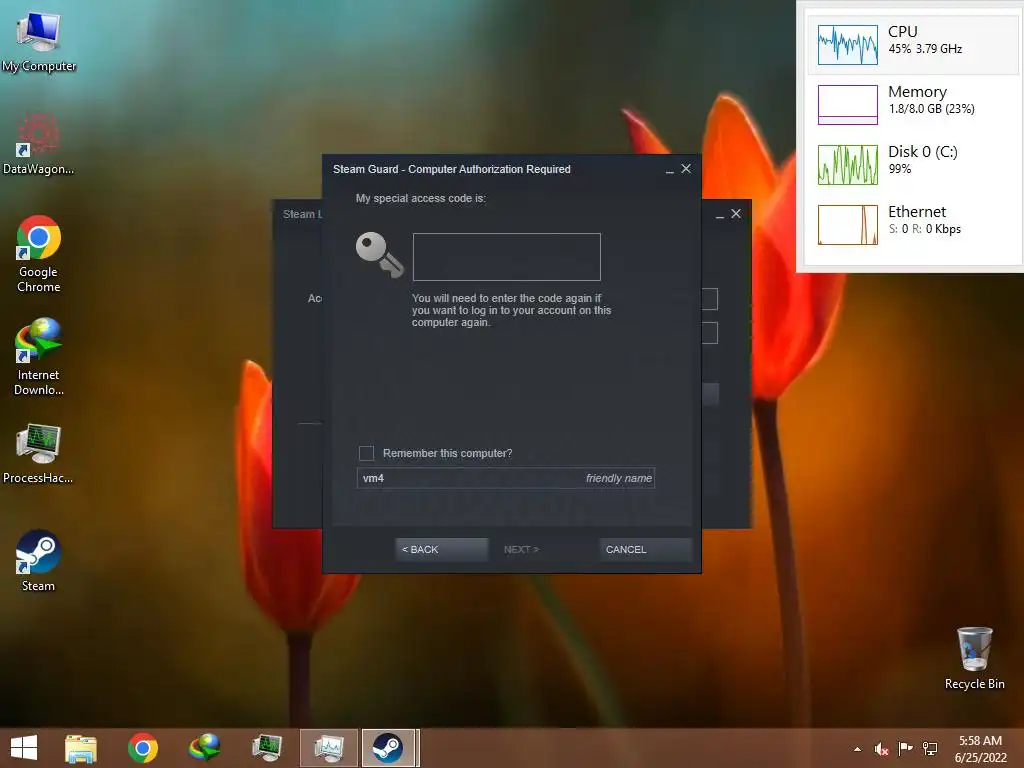Open Windows Start button
Image resolution: width=1024 pixels, height=768 pixels.
[x=24, y=748]
